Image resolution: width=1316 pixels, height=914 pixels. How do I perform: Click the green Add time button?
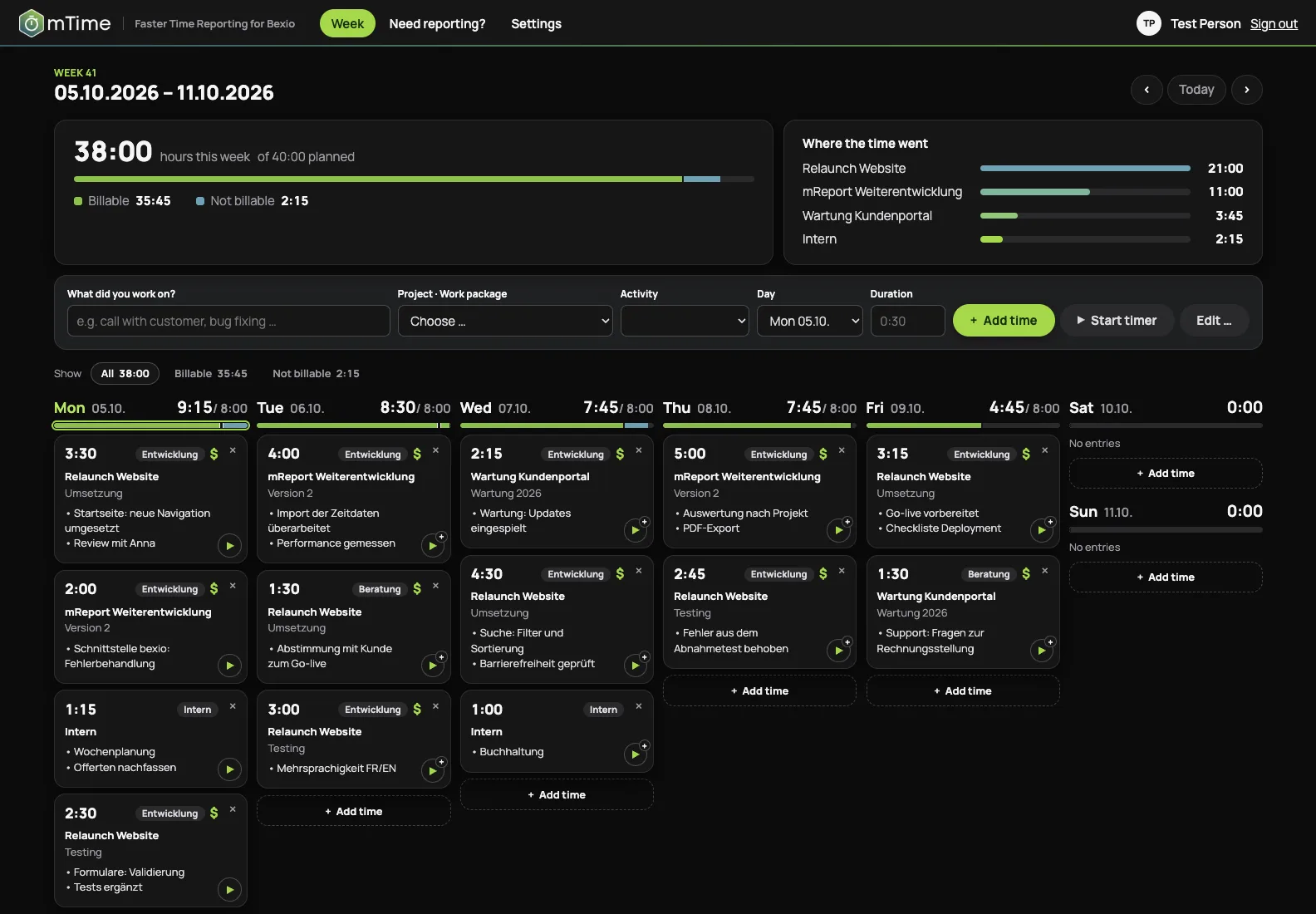[1004, 321]
